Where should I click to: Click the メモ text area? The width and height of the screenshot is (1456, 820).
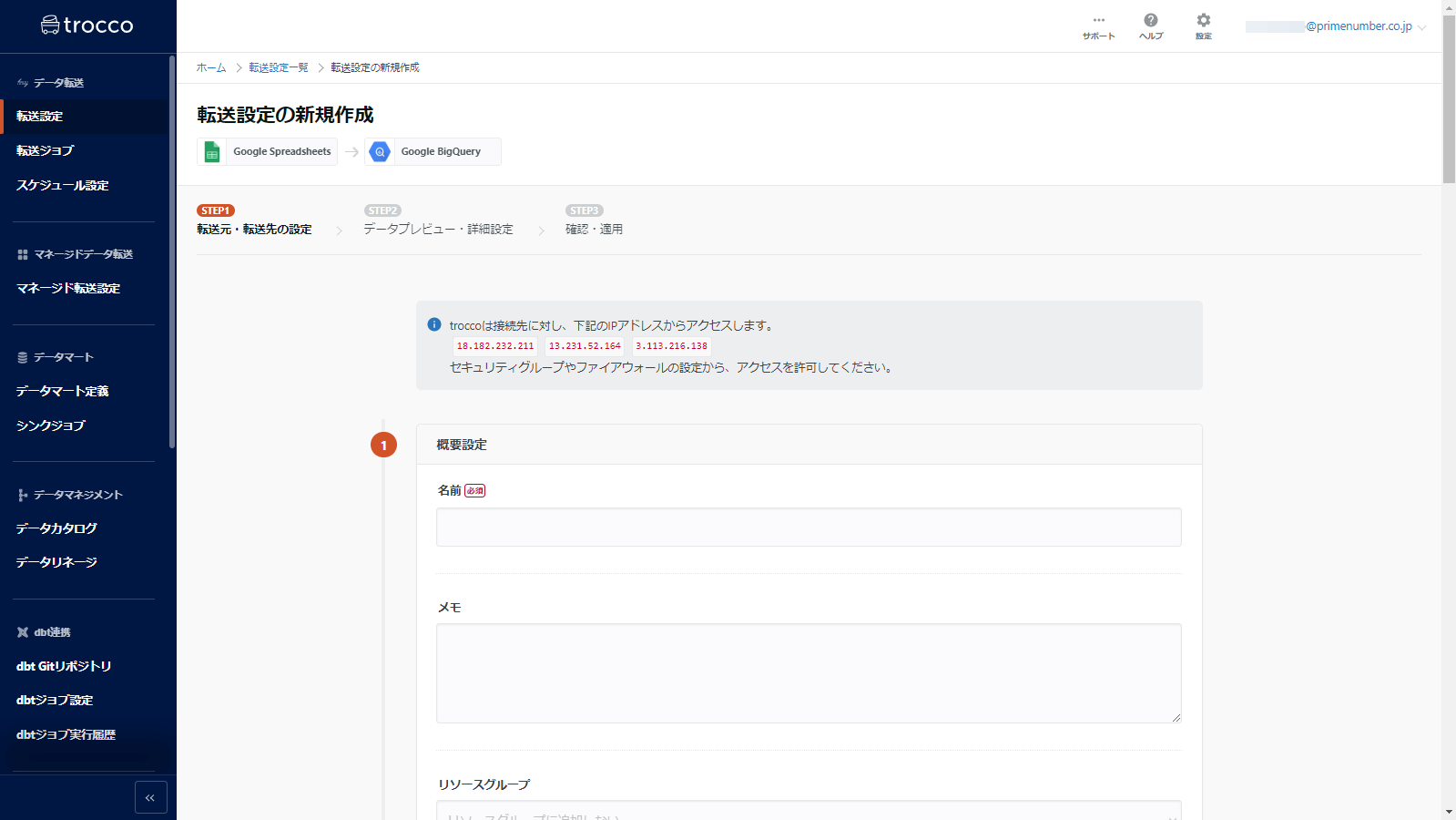[809, 673]
